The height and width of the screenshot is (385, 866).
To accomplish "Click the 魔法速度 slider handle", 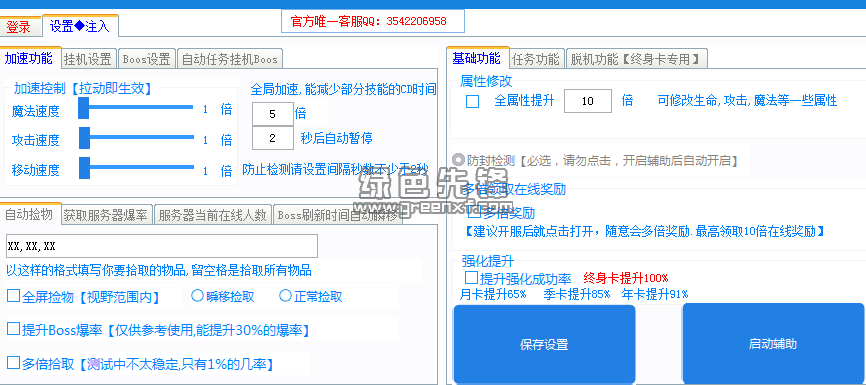I will pyautogui.click(x=84, y=108).
